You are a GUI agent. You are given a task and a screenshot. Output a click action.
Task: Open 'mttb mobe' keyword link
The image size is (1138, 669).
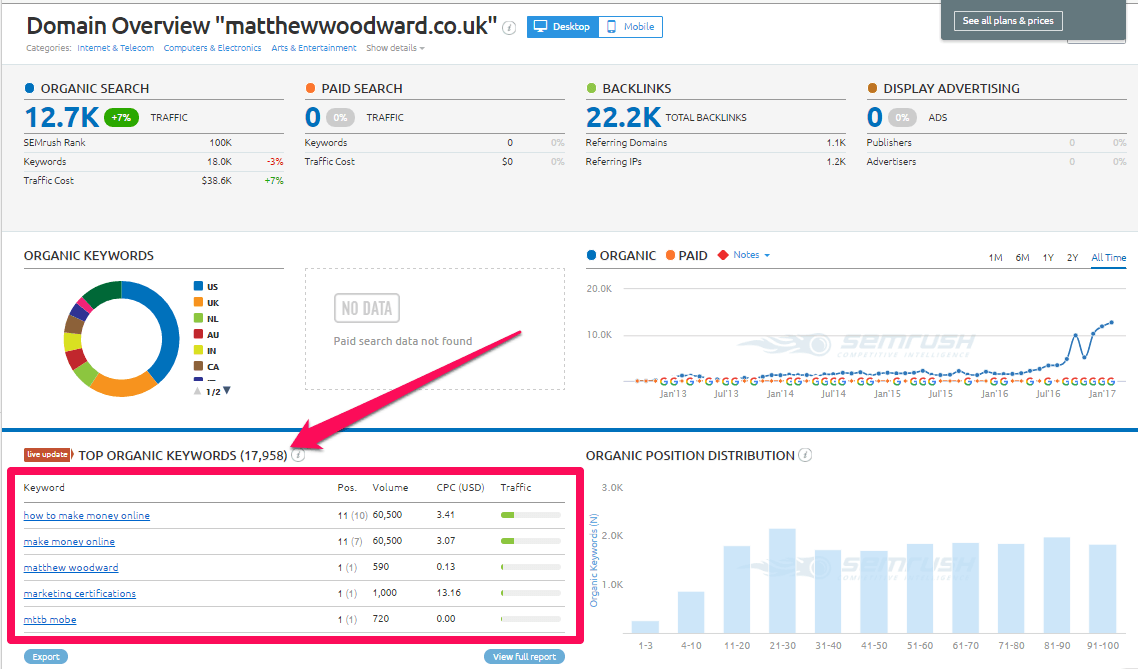[49, 620]
